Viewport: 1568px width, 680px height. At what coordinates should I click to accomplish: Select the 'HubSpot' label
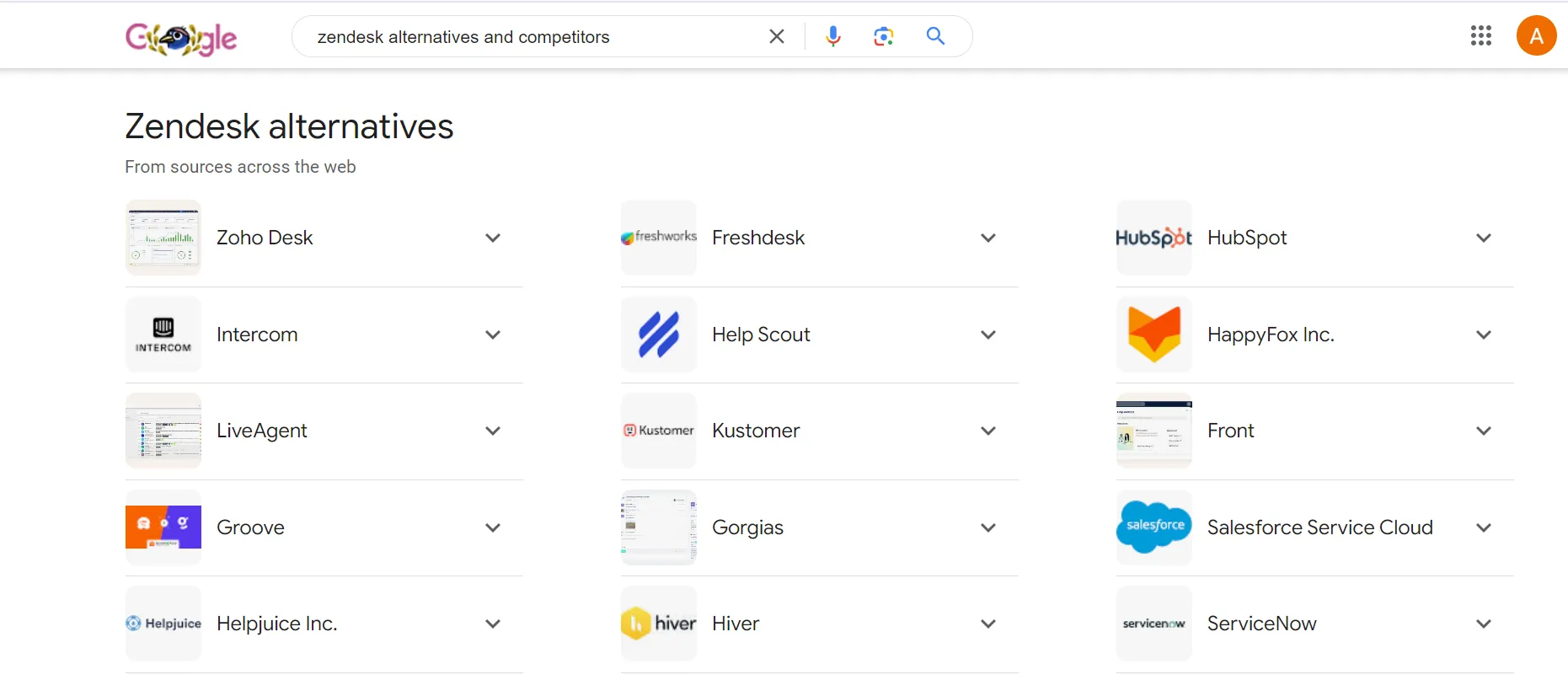pyautogui.click(x=1247, y=238)
